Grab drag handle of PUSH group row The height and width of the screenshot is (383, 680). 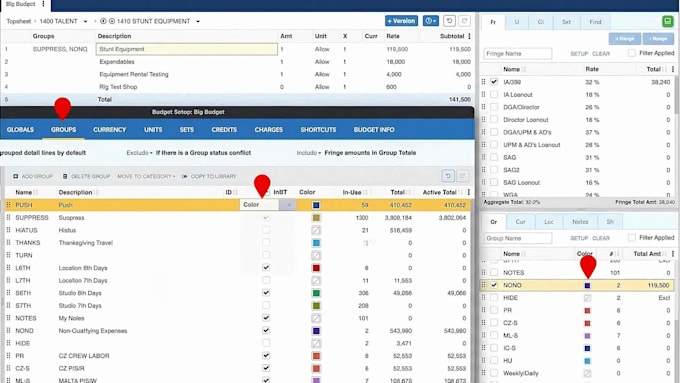click(x=8, y=205)
